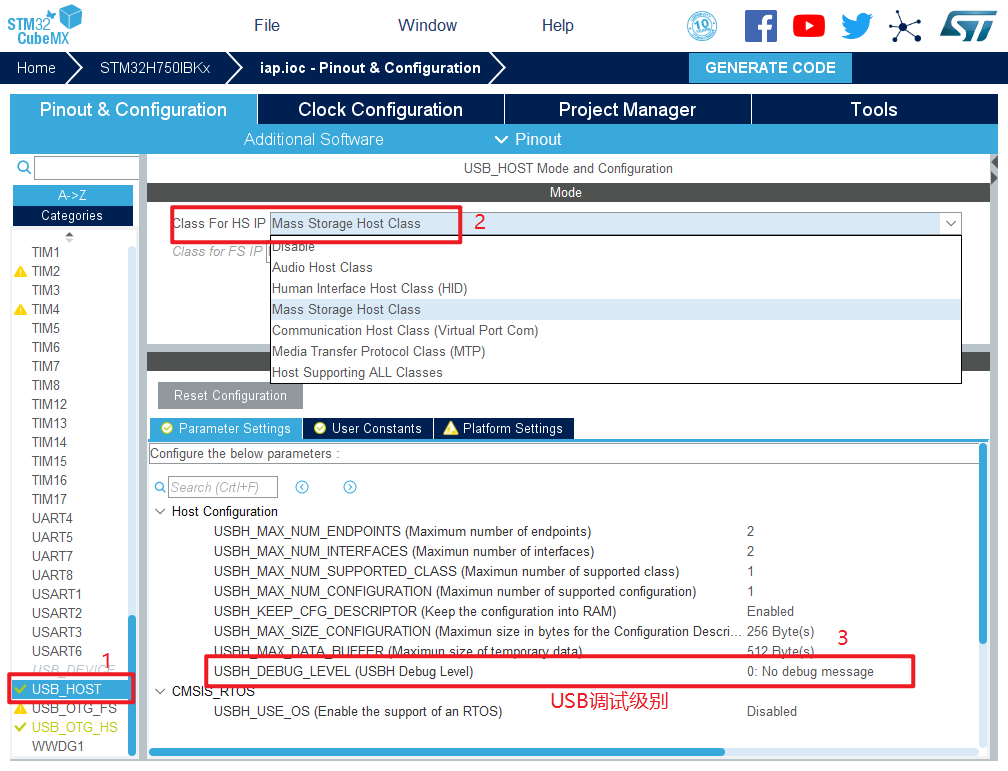Open the YouTube icon link
The image size is (1008, 771).
[808, 26]
